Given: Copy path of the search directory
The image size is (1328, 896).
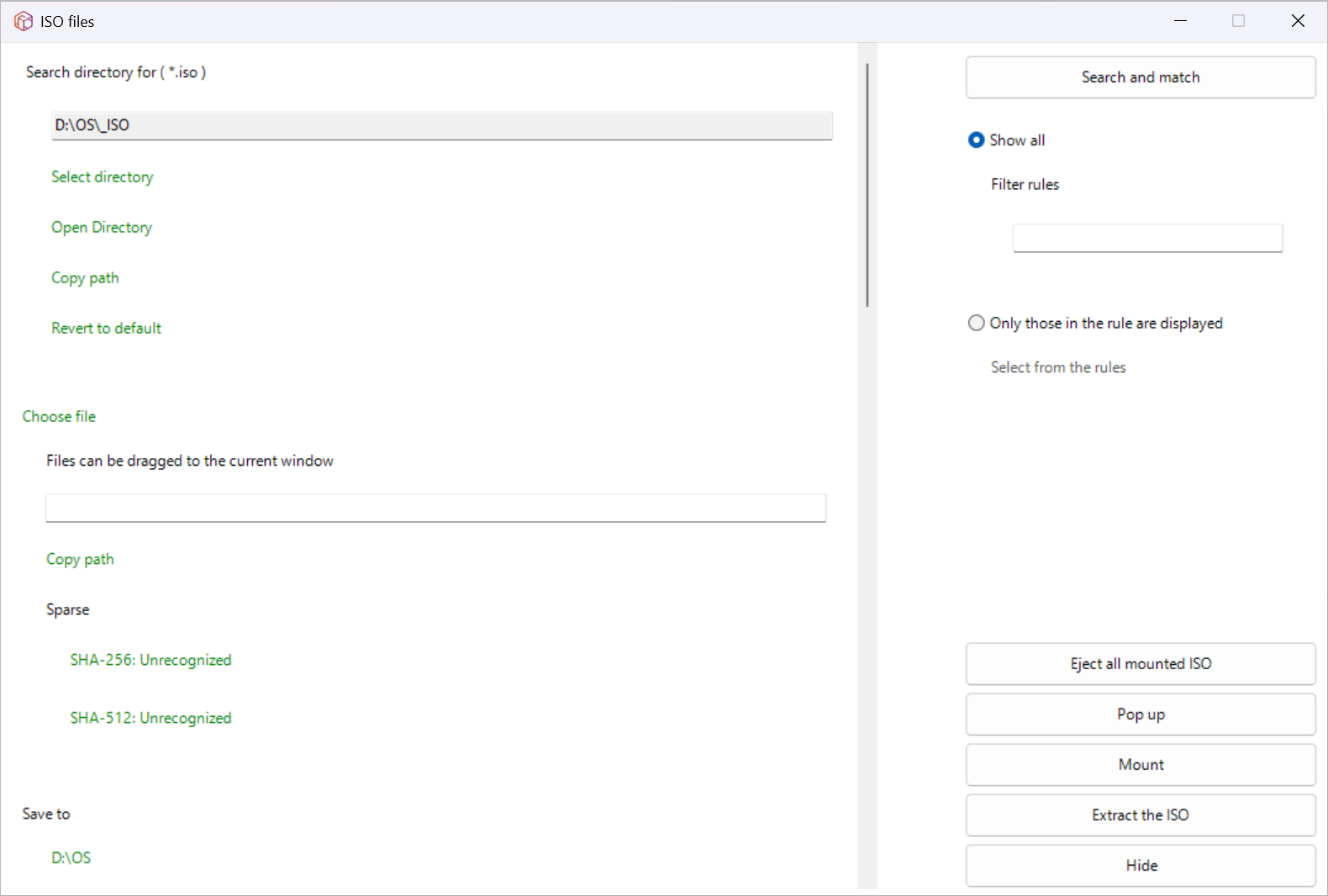Looking at the screenshot, I should [84, 278].
